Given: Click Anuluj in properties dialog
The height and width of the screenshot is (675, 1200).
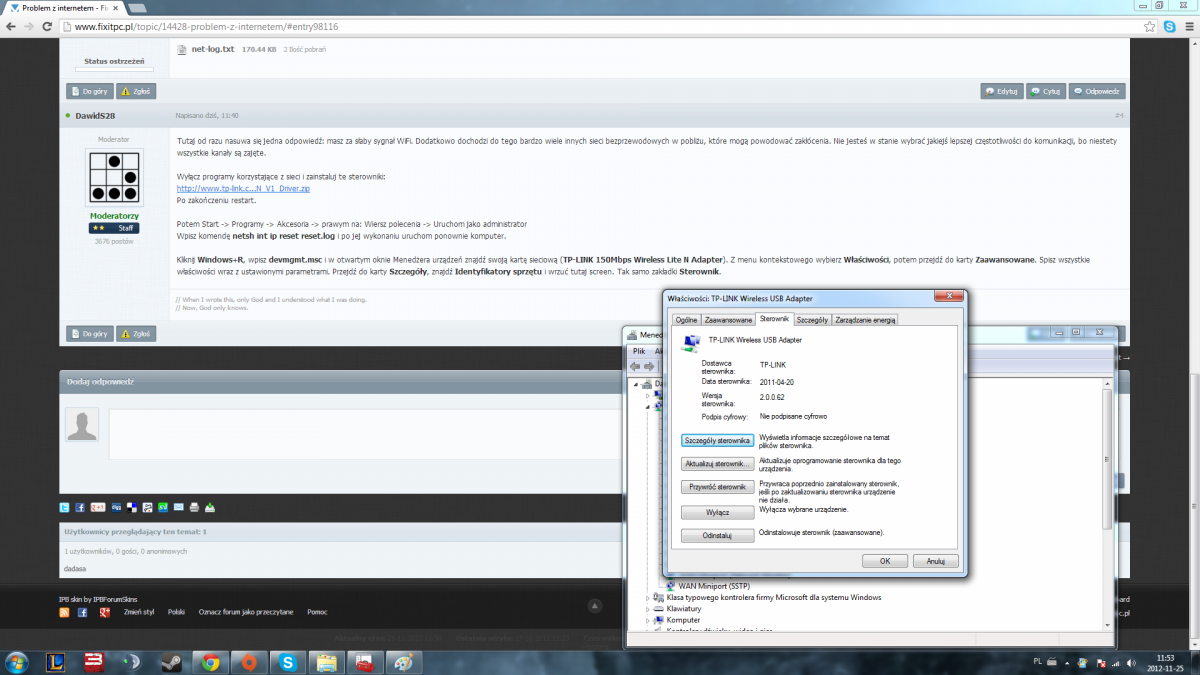Looking at the screenshot, I should coord(936,561).
